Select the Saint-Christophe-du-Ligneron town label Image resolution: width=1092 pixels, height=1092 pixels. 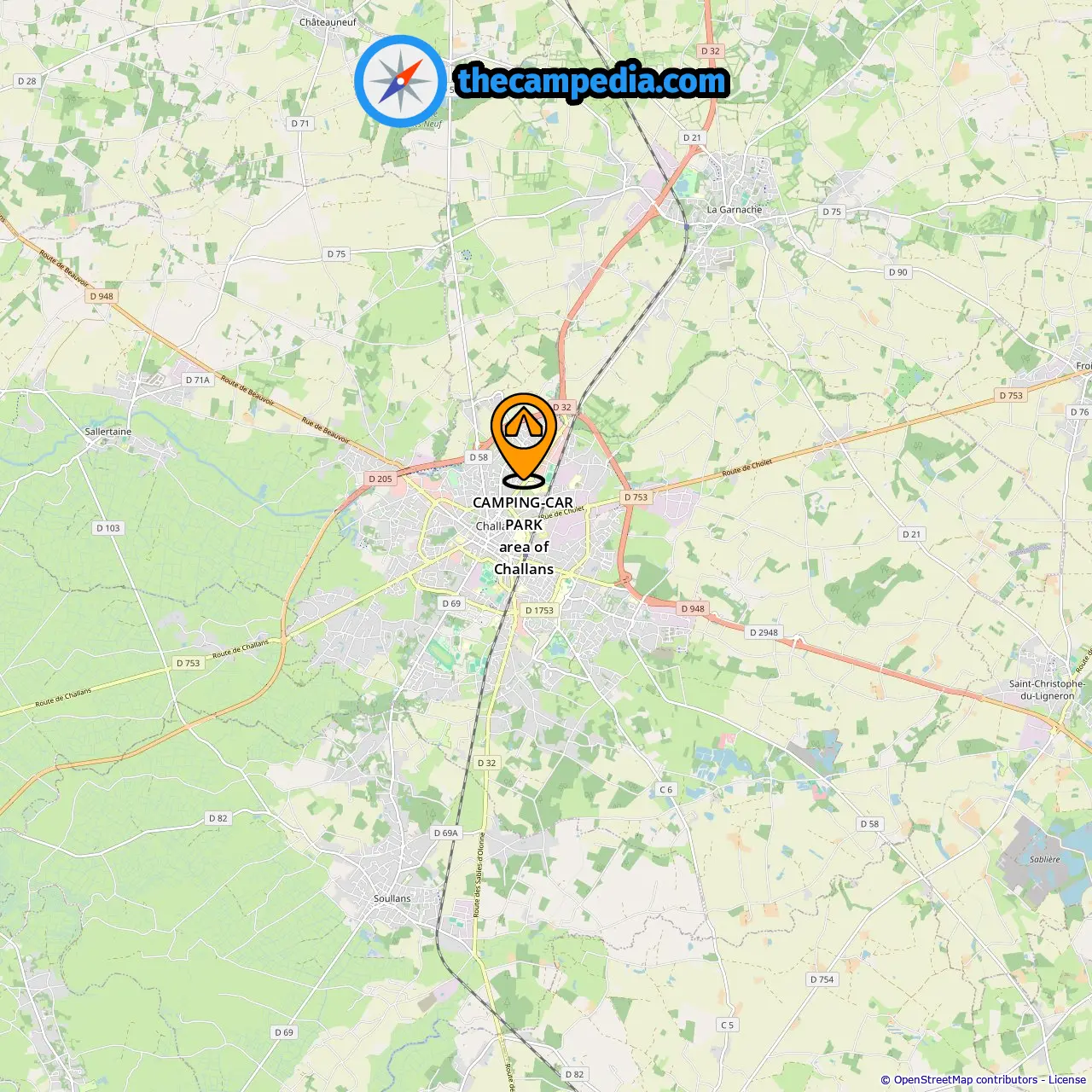pos(1048,689)
